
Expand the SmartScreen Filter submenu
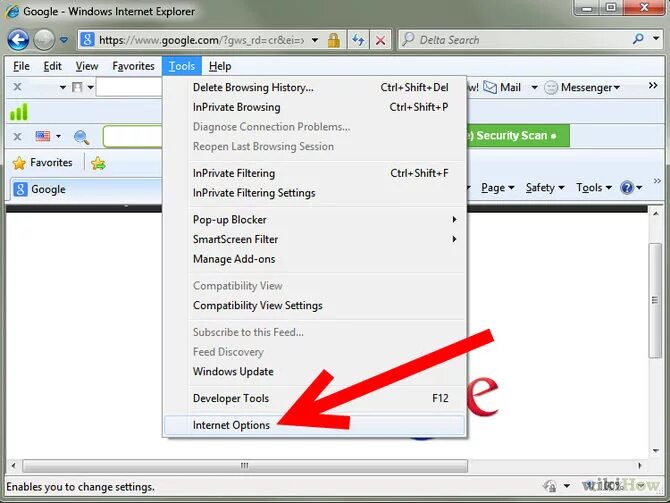(x=315, y=239)
